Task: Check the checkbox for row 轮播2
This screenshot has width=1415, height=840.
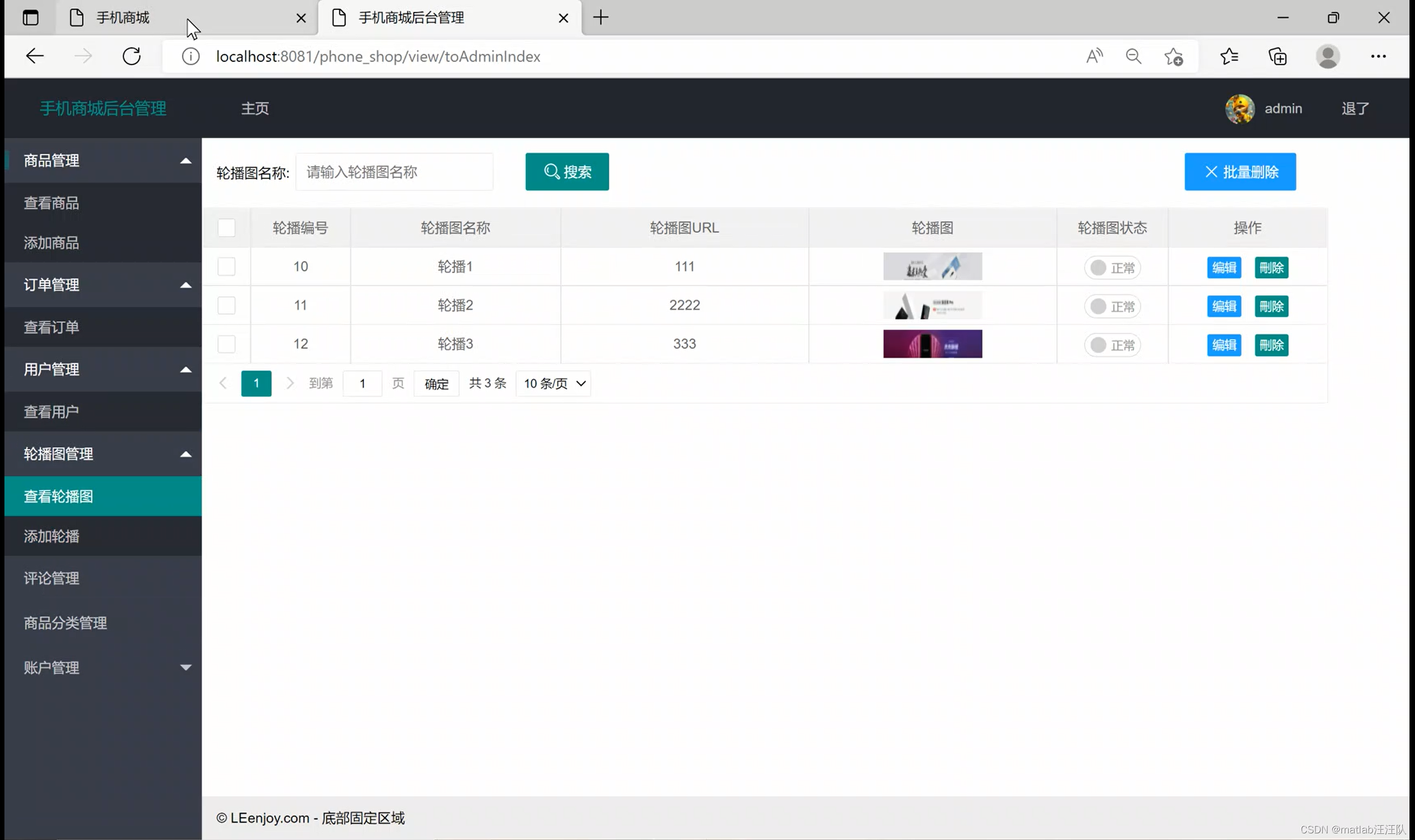Action: 227,306
